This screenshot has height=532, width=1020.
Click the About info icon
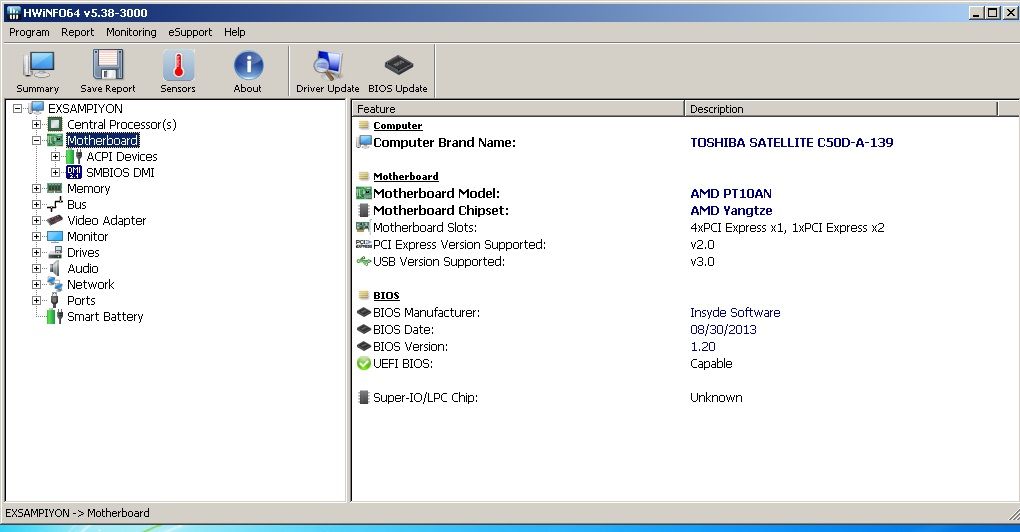(248, 65)
